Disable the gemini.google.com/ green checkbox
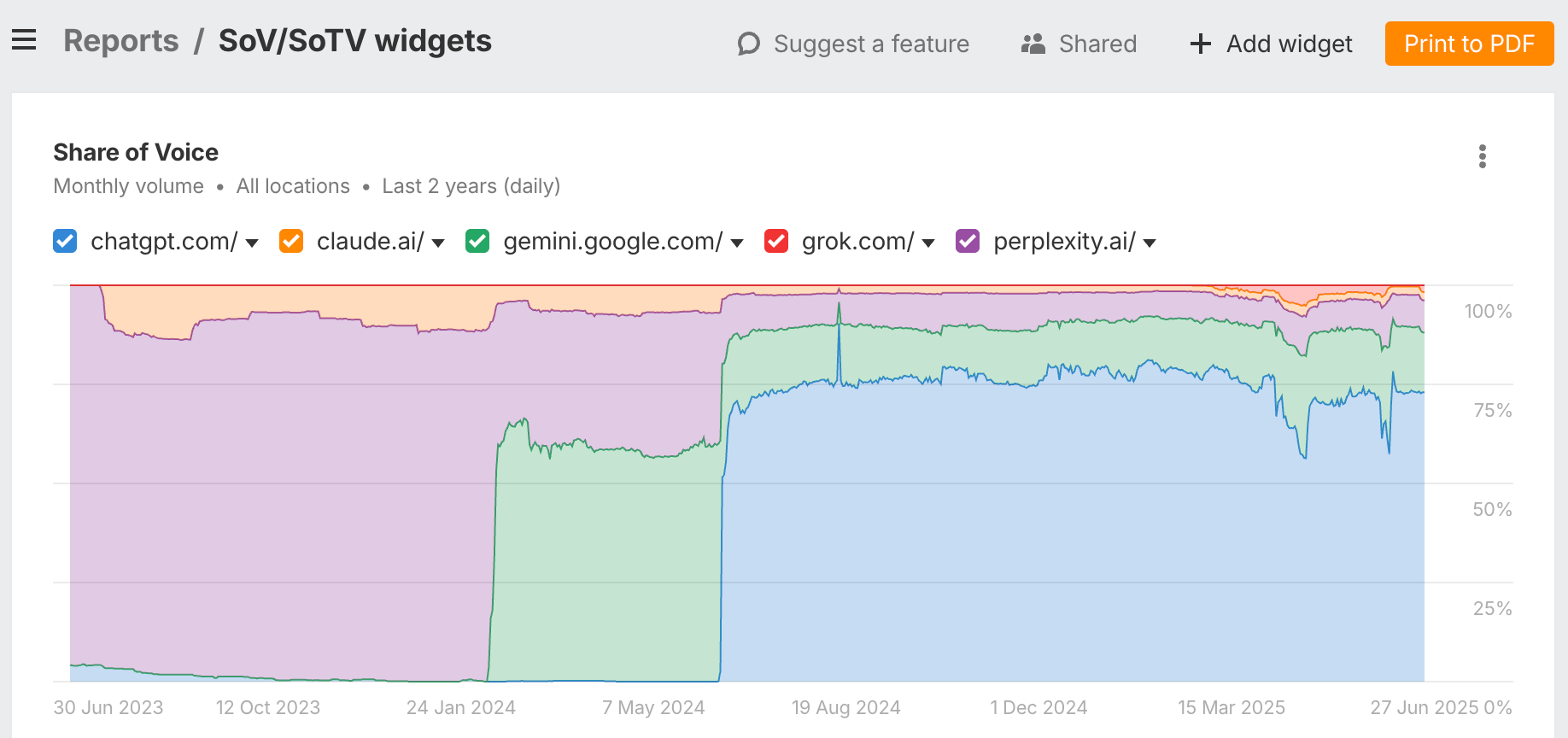Screen dimensions: 1568x738 click(x=477, y=242)
